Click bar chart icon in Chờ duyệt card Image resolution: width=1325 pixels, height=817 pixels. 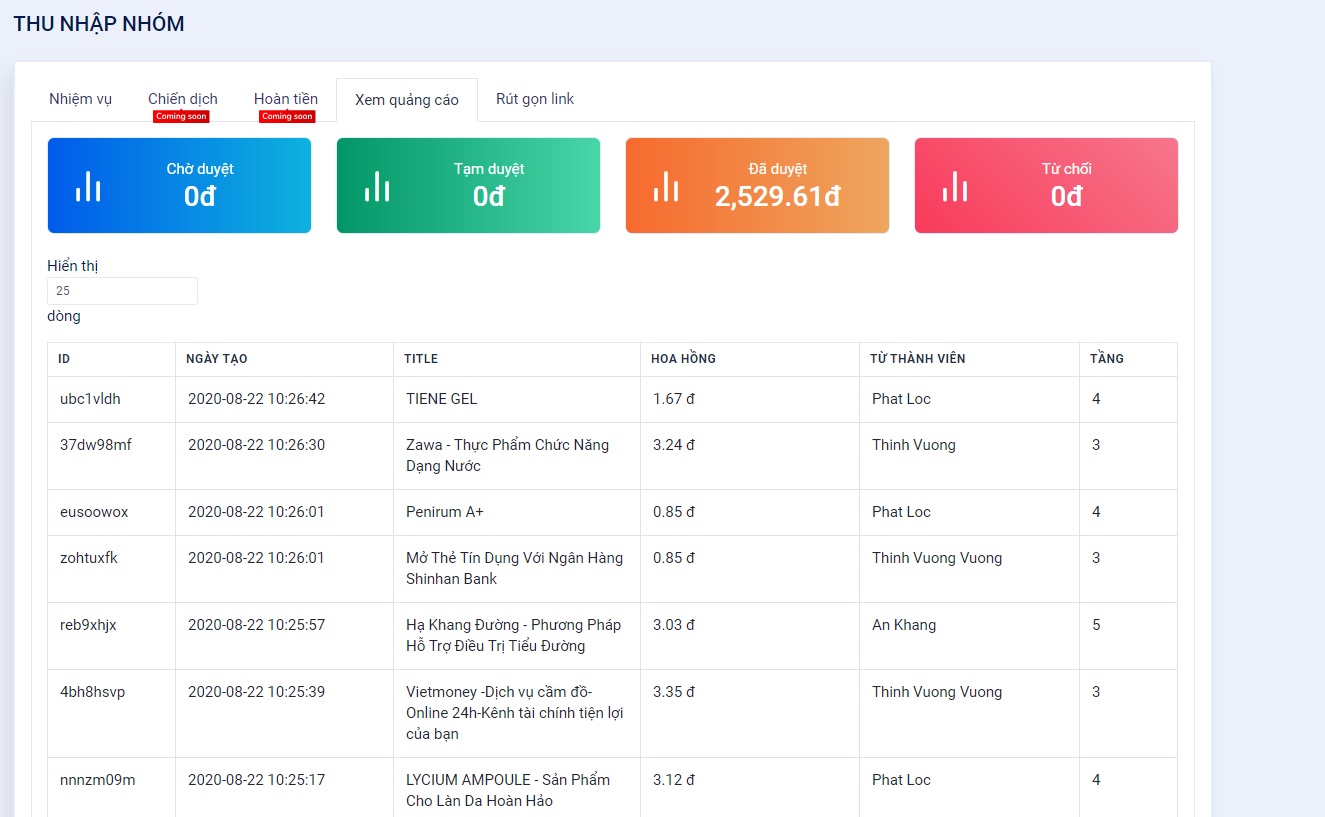click(x=88, y=186)
